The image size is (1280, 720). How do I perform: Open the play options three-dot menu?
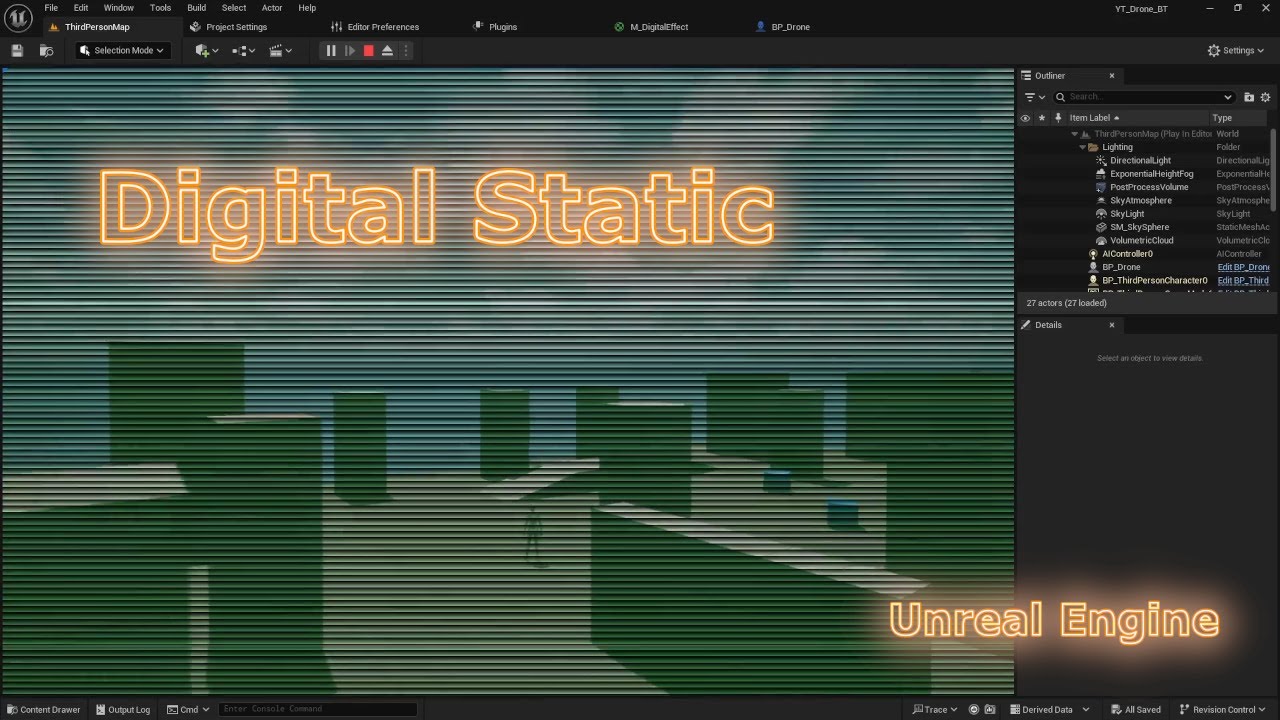click(x=405, y=50)
